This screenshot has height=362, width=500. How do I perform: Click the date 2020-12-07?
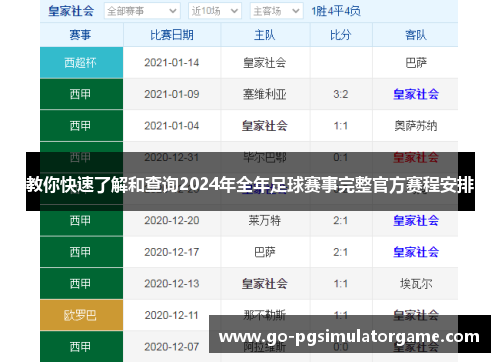coord(172,347)
